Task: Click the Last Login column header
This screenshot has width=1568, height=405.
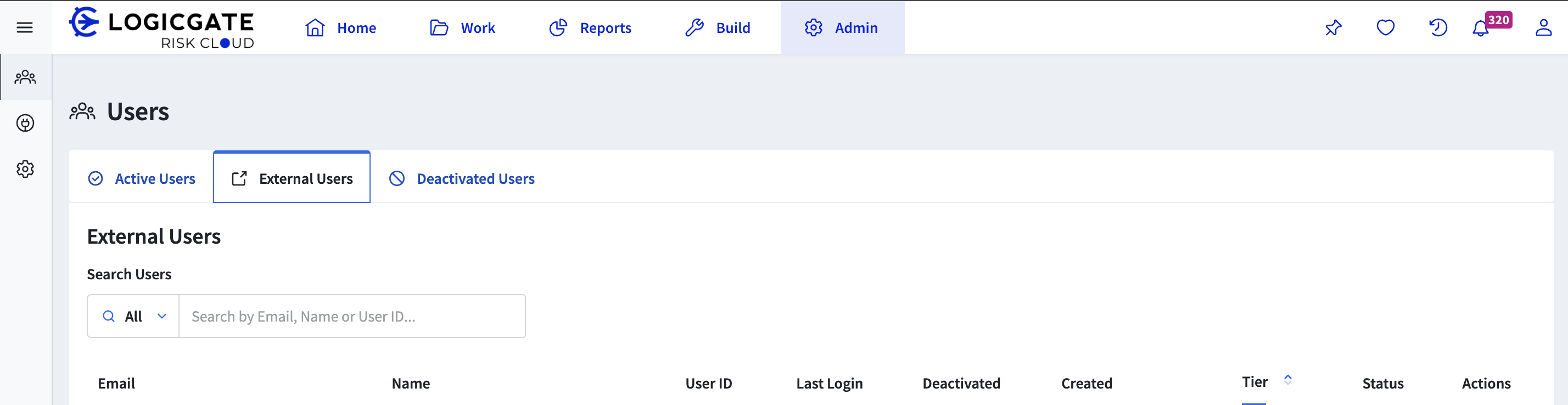Action: click(829, 383)
